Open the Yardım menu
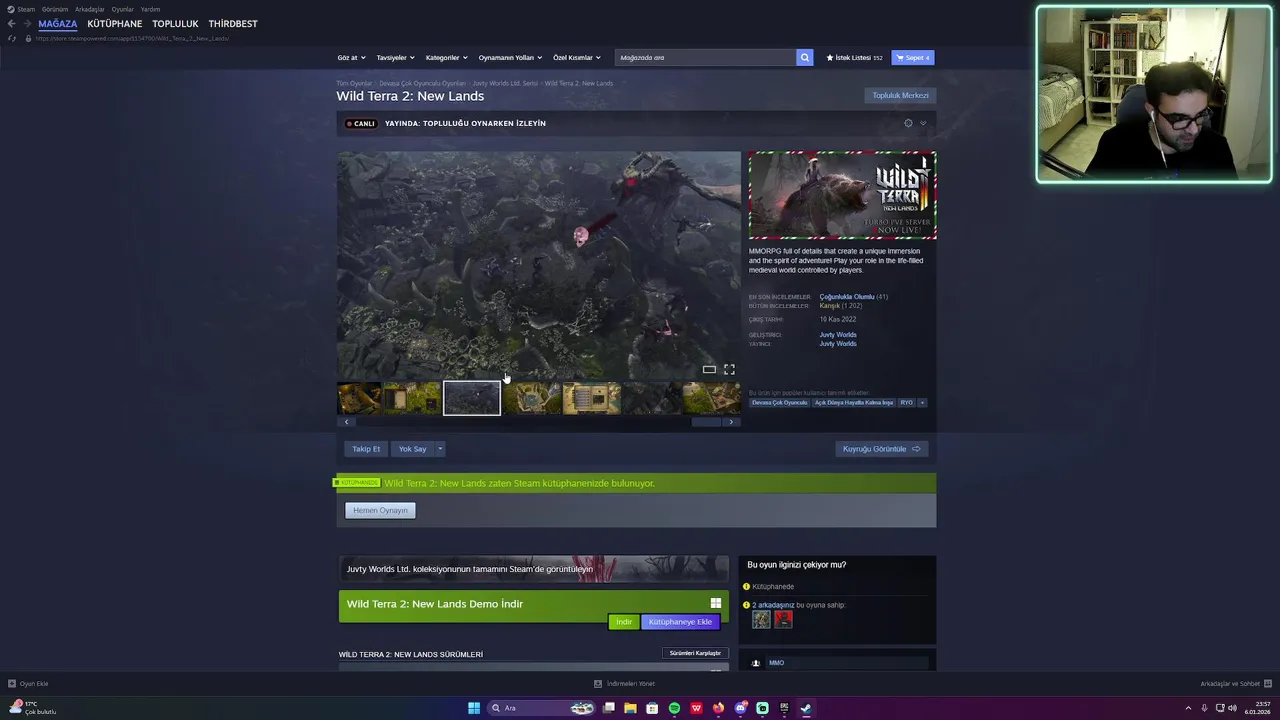 [150, 9]
